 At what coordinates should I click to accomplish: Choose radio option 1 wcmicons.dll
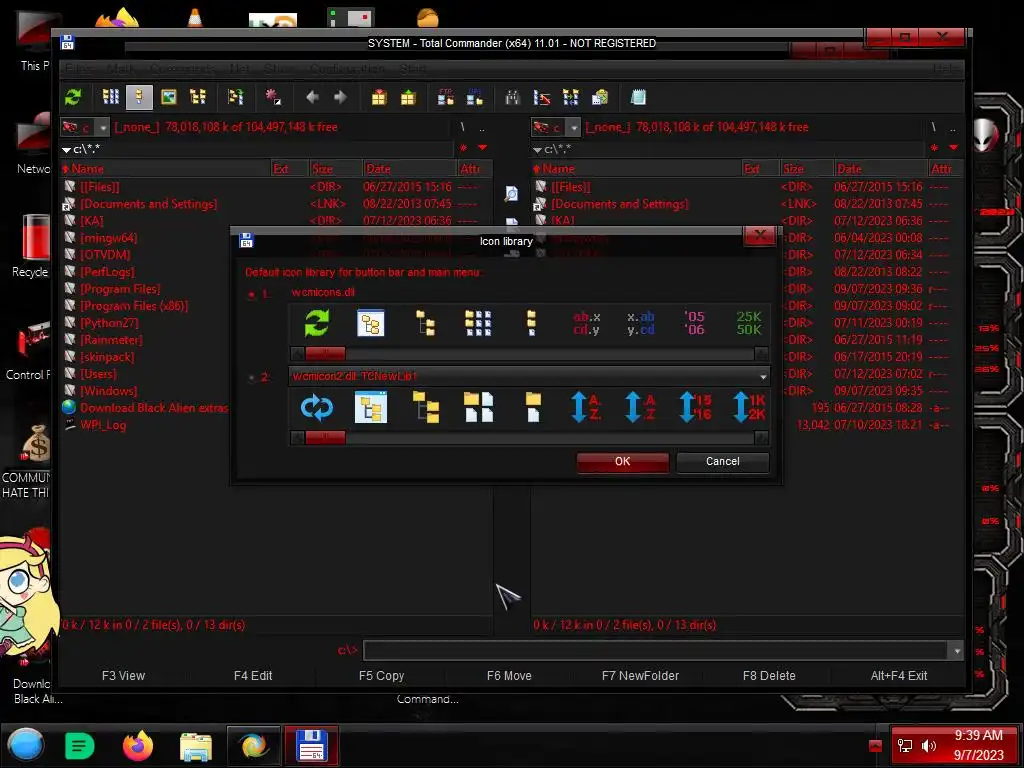tap(251, 294)
